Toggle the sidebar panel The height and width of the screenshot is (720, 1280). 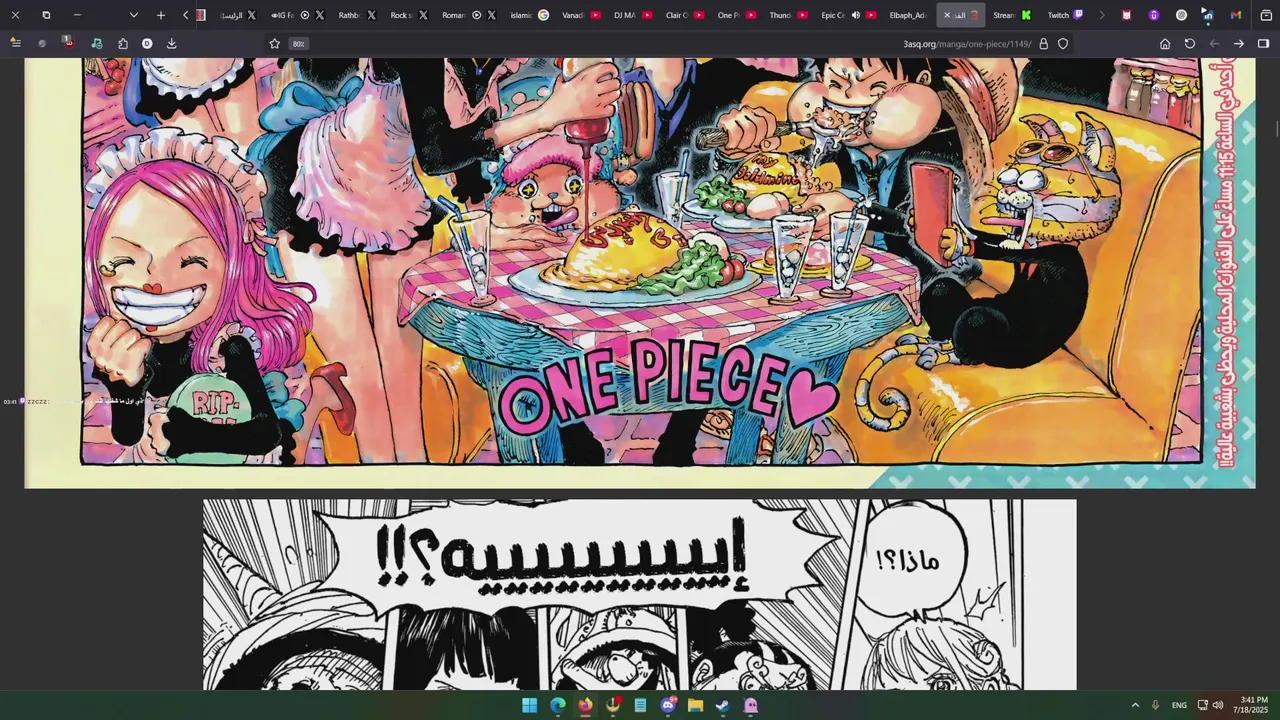[x=1263, y=44]
